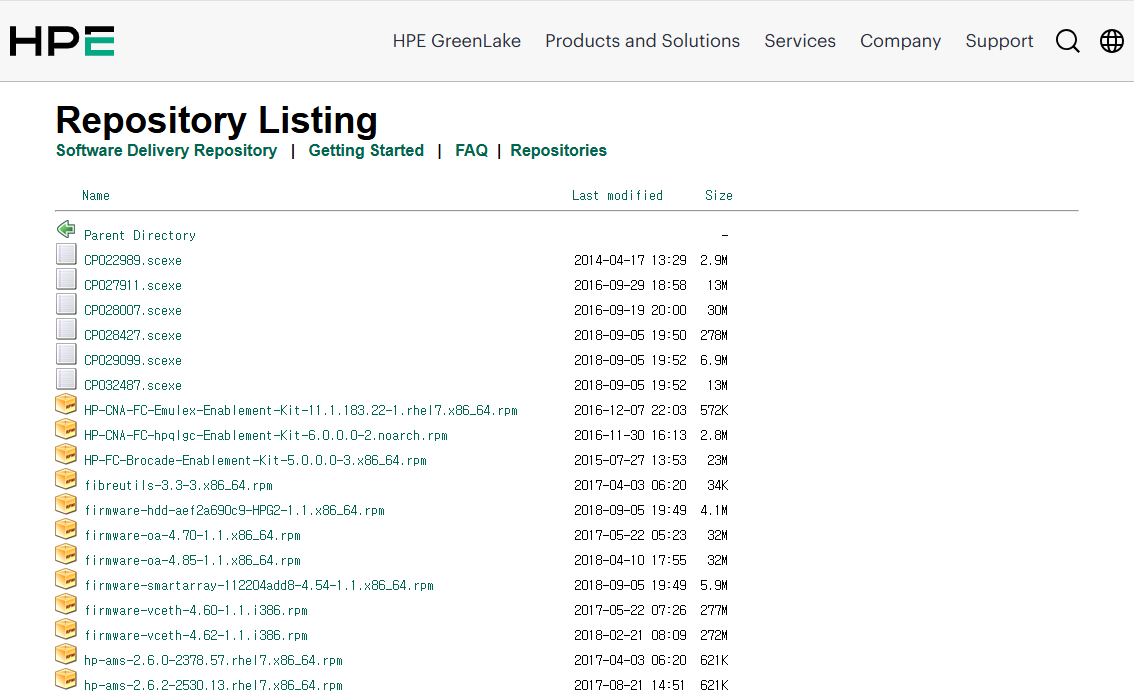
Task: Click the date 2015-07-27 13:53
Action: coord(630,461)
